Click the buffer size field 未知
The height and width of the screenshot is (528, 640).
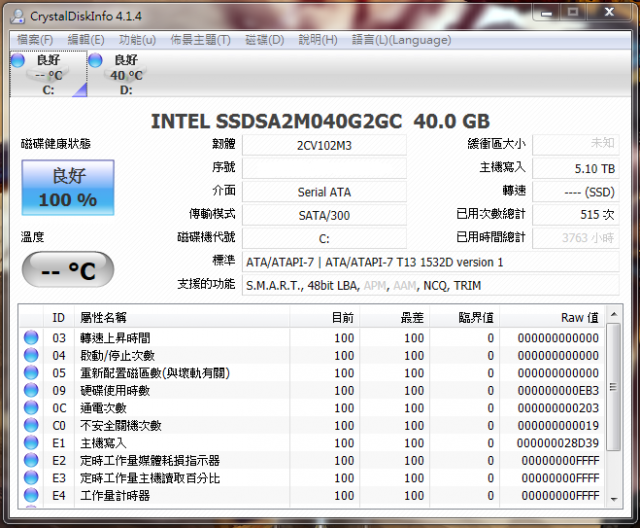pos(576,144)
